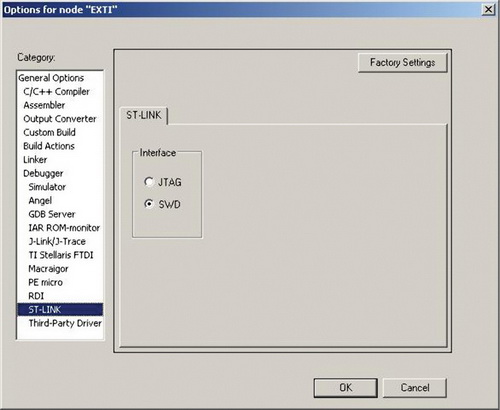Select GDB Server in the category list
This screenshot has height=410, width=500.
[x=52, y=214]
